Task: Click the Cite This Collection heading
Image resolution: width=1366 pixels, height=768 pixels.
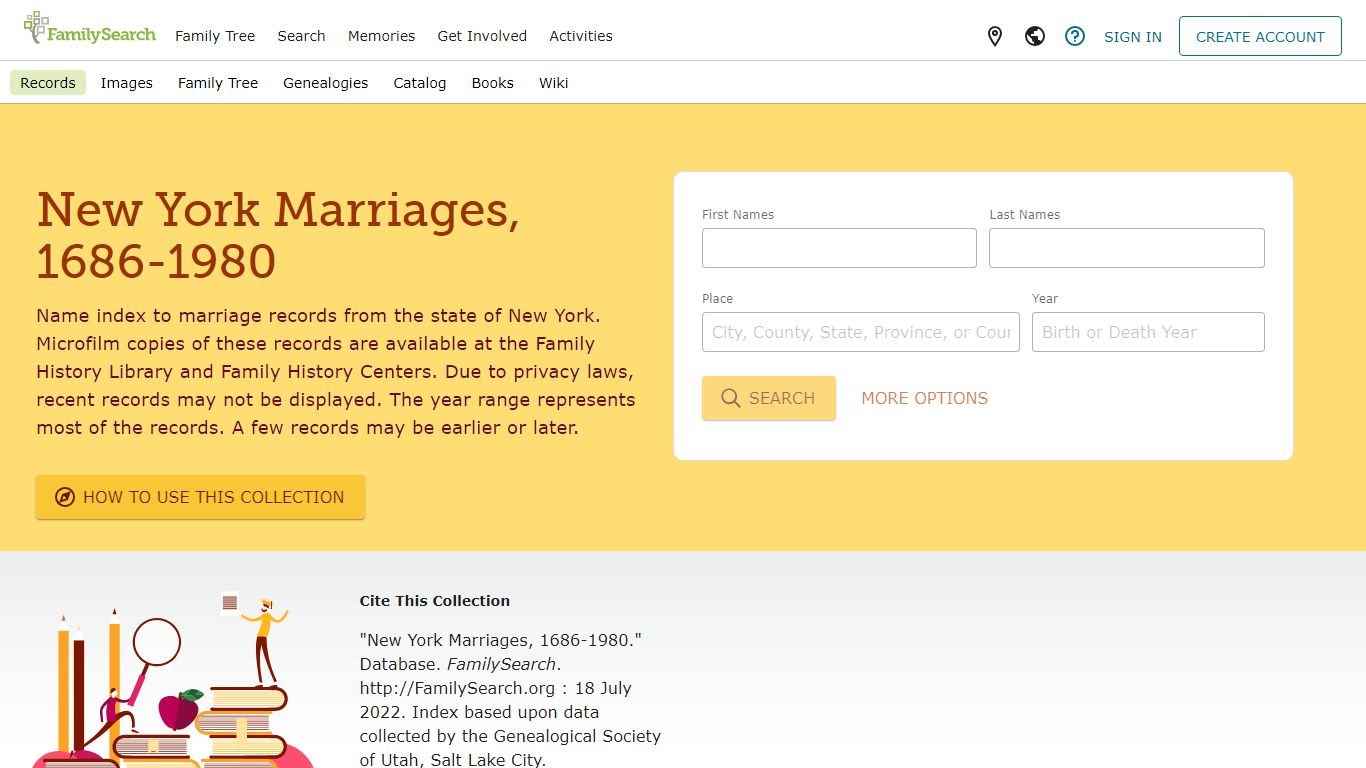Action: (x=435, y=601)
